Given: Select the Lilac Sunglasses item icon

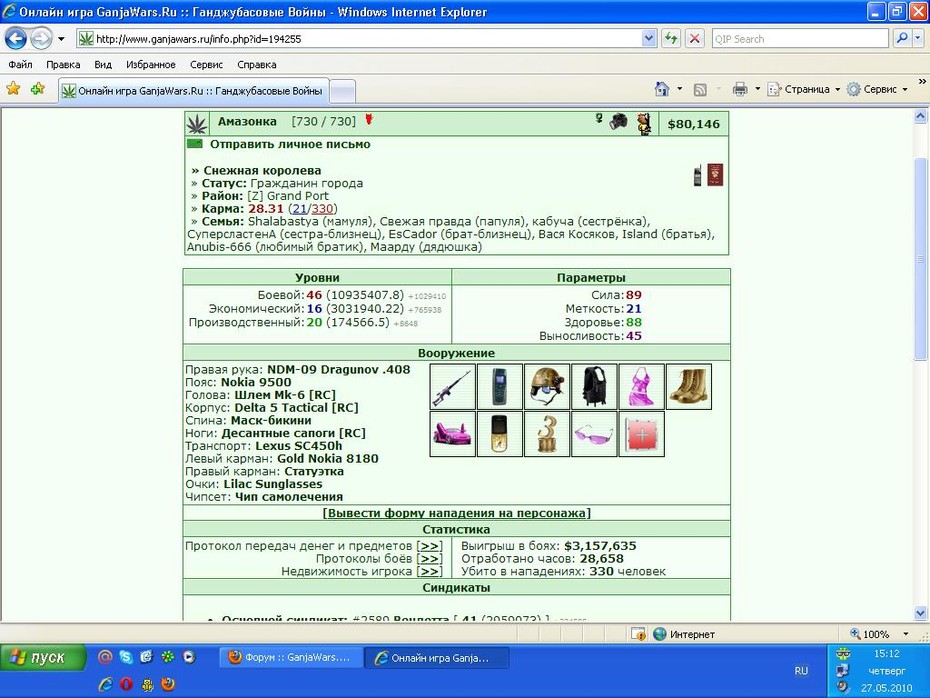Looking at the screenshot, I should pyautogui.click(x=594, y=434).
